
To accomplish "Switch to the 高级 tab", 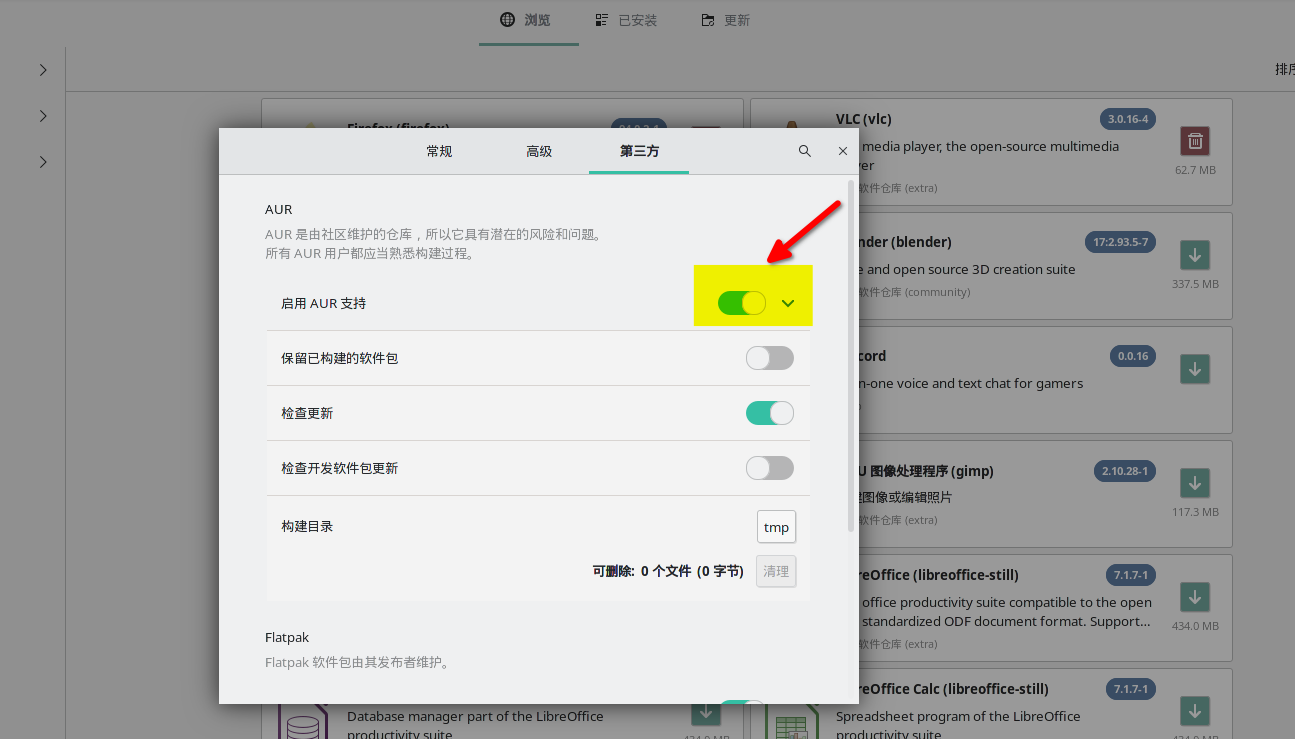I will [539, 151].
